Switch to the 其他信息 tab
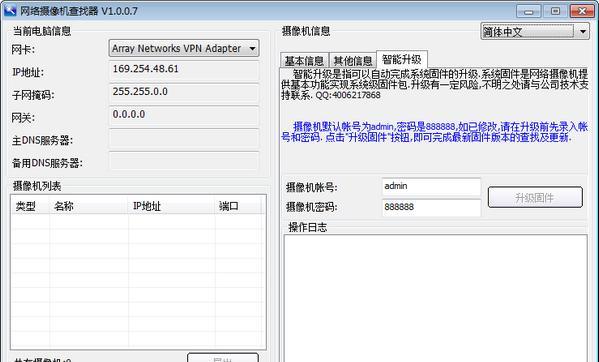The width and height of the screenshot is (599, 362). tap(352, 60)
